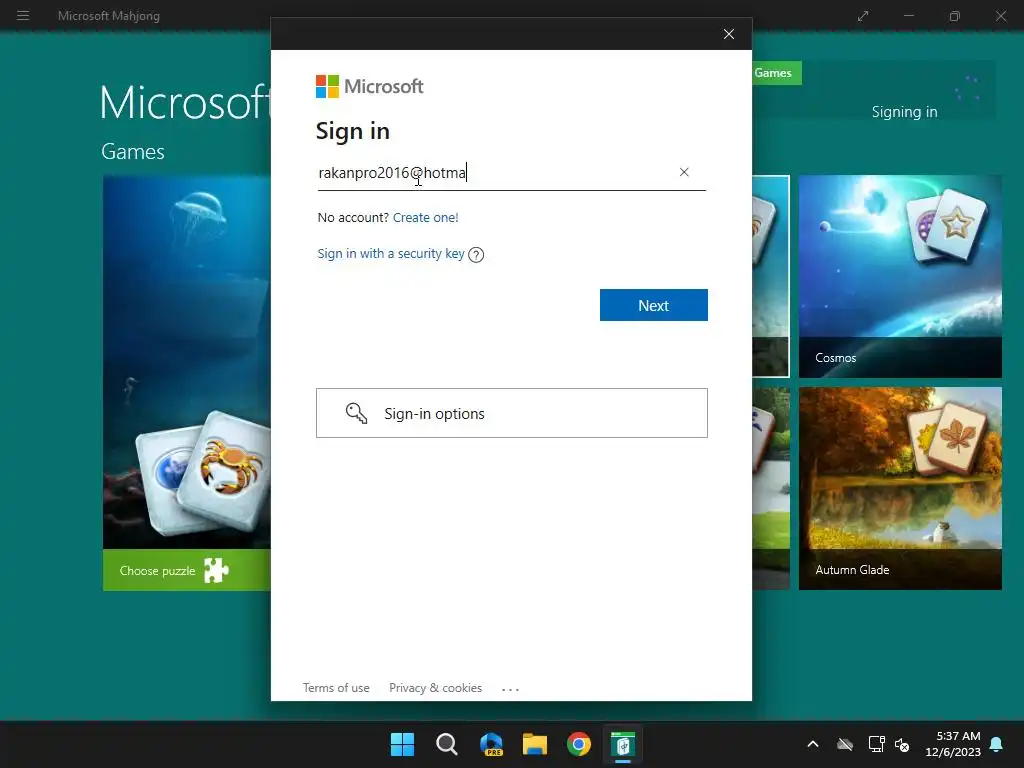1024x768 pixels.
Task: Click the Choose puzzle button
Action: (187, 570)
